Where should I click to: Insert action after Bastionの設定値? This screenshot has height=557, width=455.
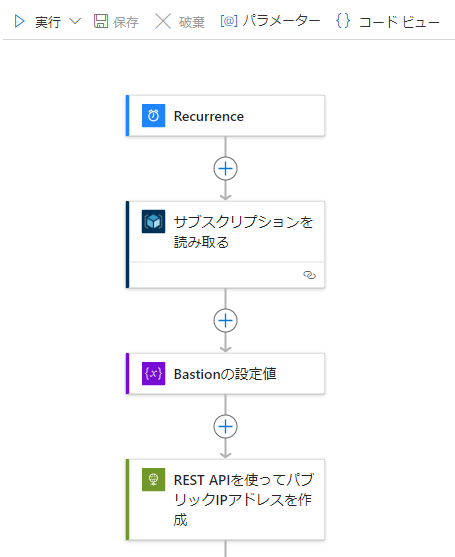226,426
